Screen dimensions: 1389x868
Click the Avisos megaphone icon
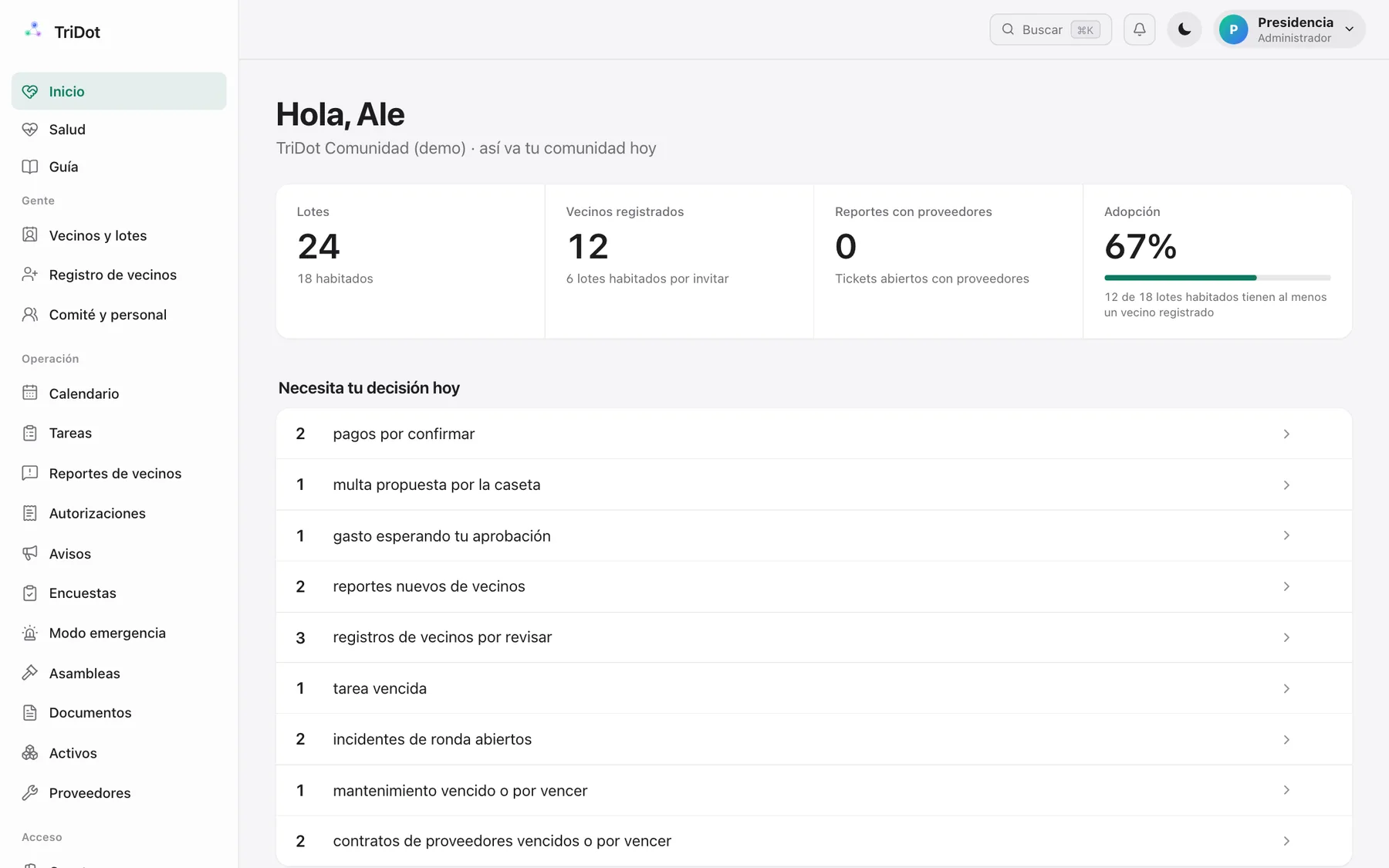click(30, 553)
